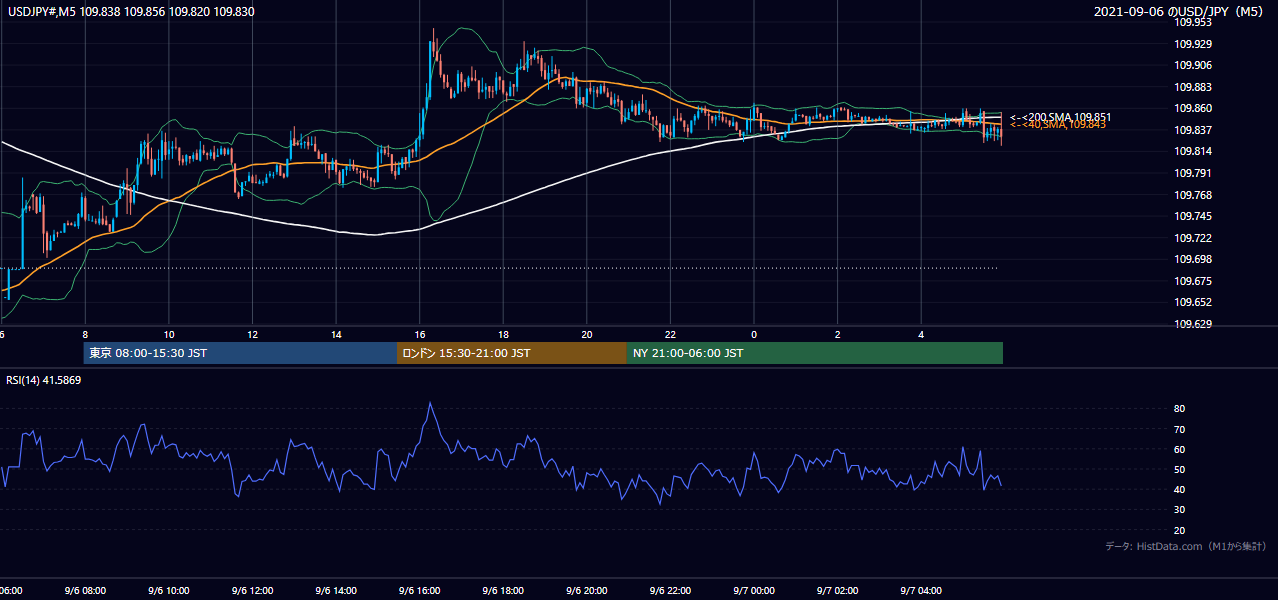Click hour label 12 under the price chart

pos(252,334)
